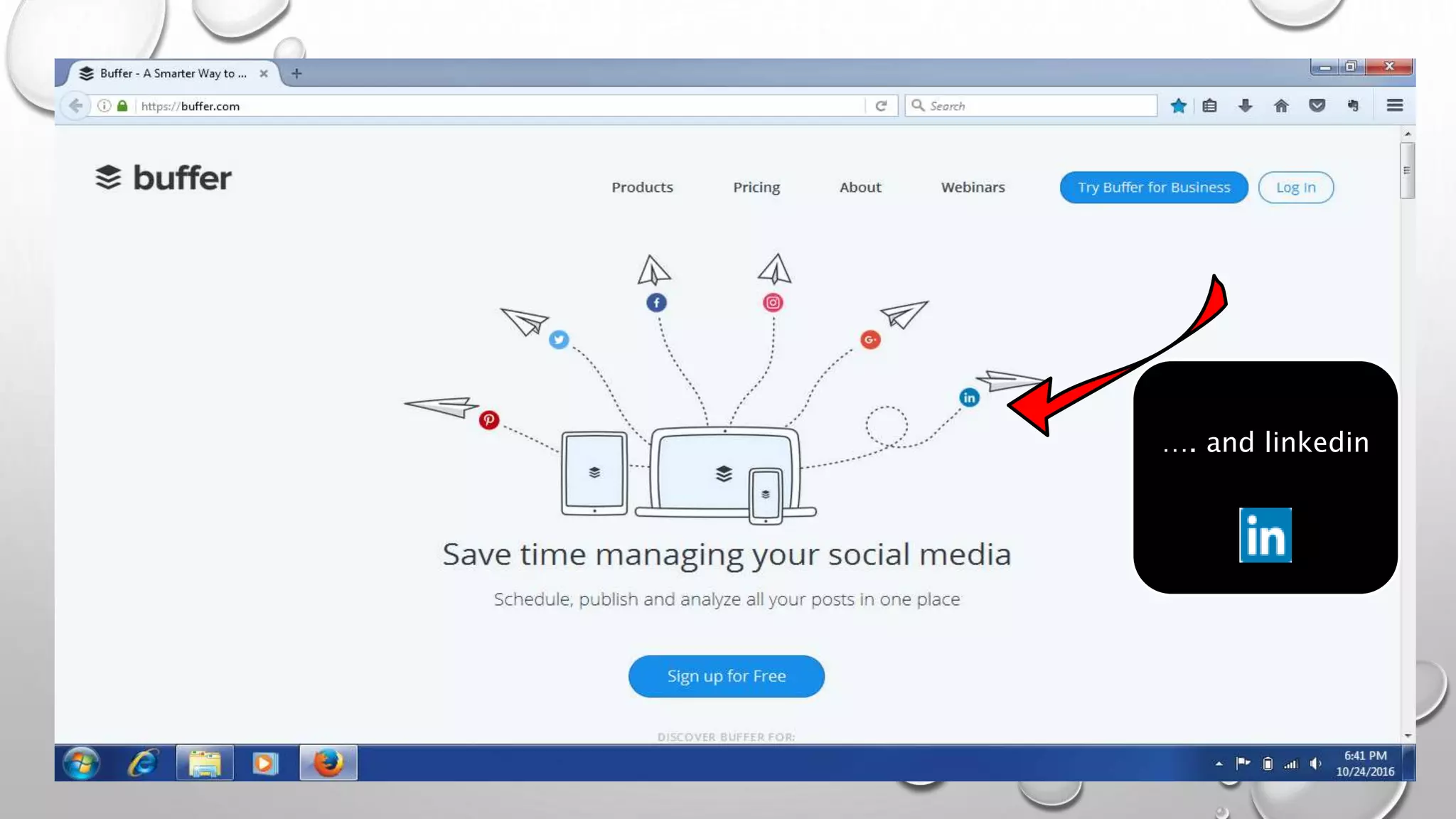Image resolution: width=1456 pixels, height=819 pixels.
Task: Click Sign up for Free button
Action: tap(726, 676)
